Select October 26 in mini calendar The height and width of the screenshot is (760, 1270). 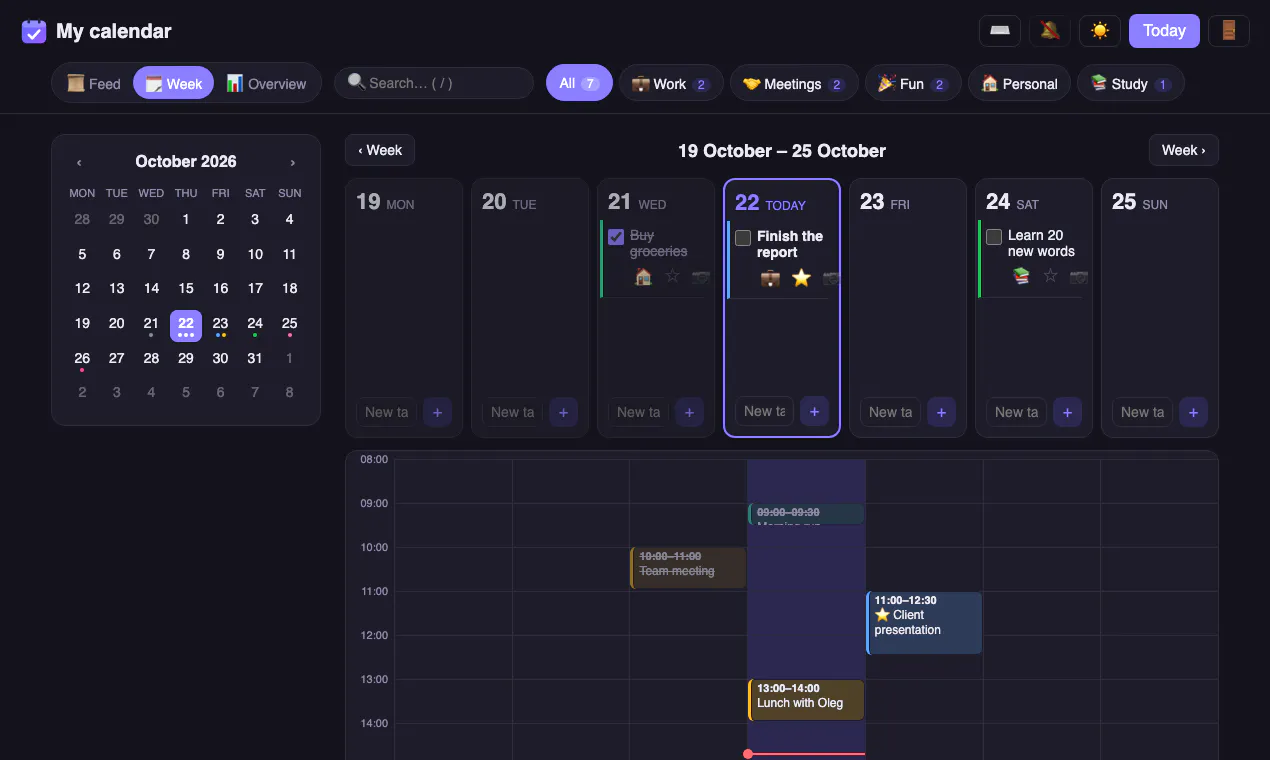(82, 358)
